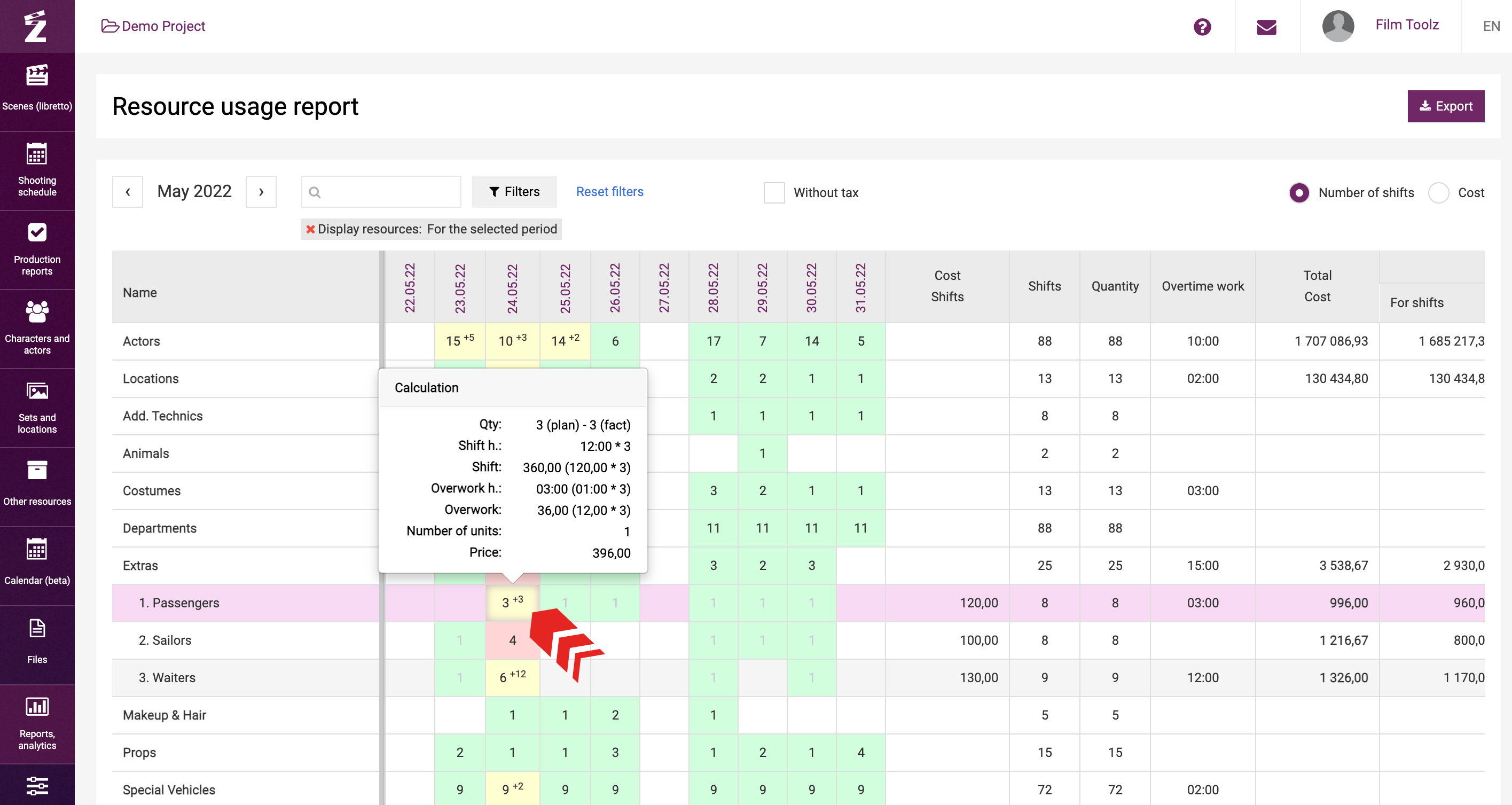The image size is (1512, 805).
Task: Open messages envelope icon
Action: click(x=1267, y=27)
